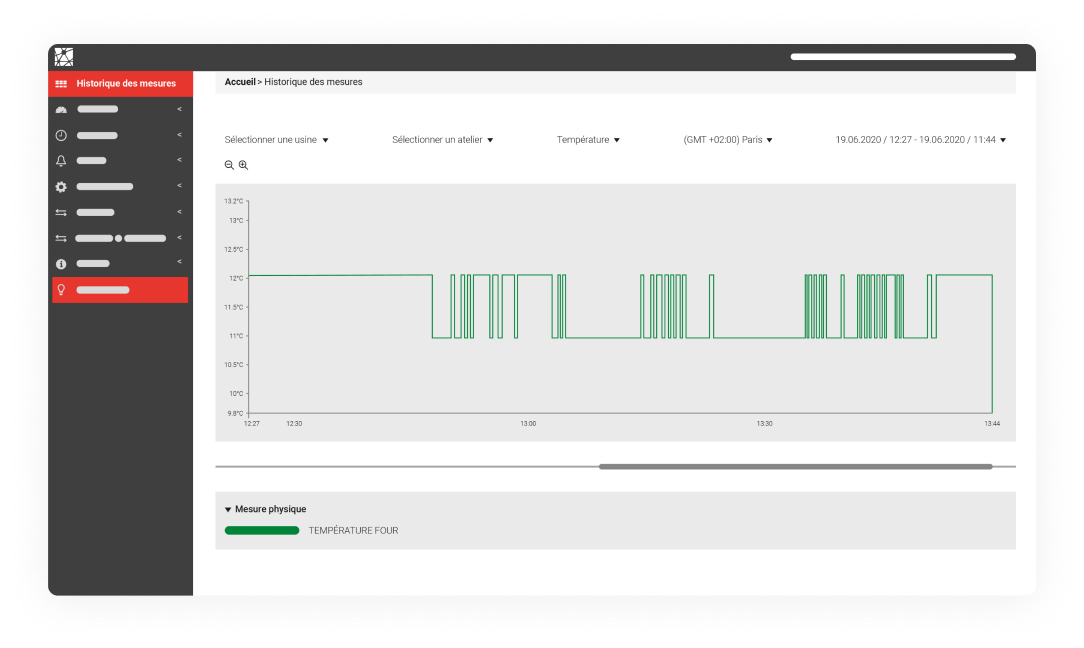1084x648 pixels.
Task: Click the green TEMPÉRATURE FOUR color swatch
Action: [262, 530]
